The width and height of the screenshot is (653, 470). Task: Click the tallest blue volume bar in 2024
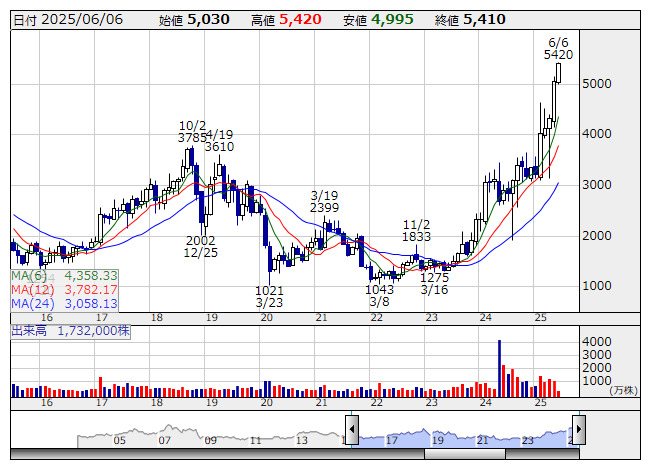pyautogui.click(x=499, y=368)
